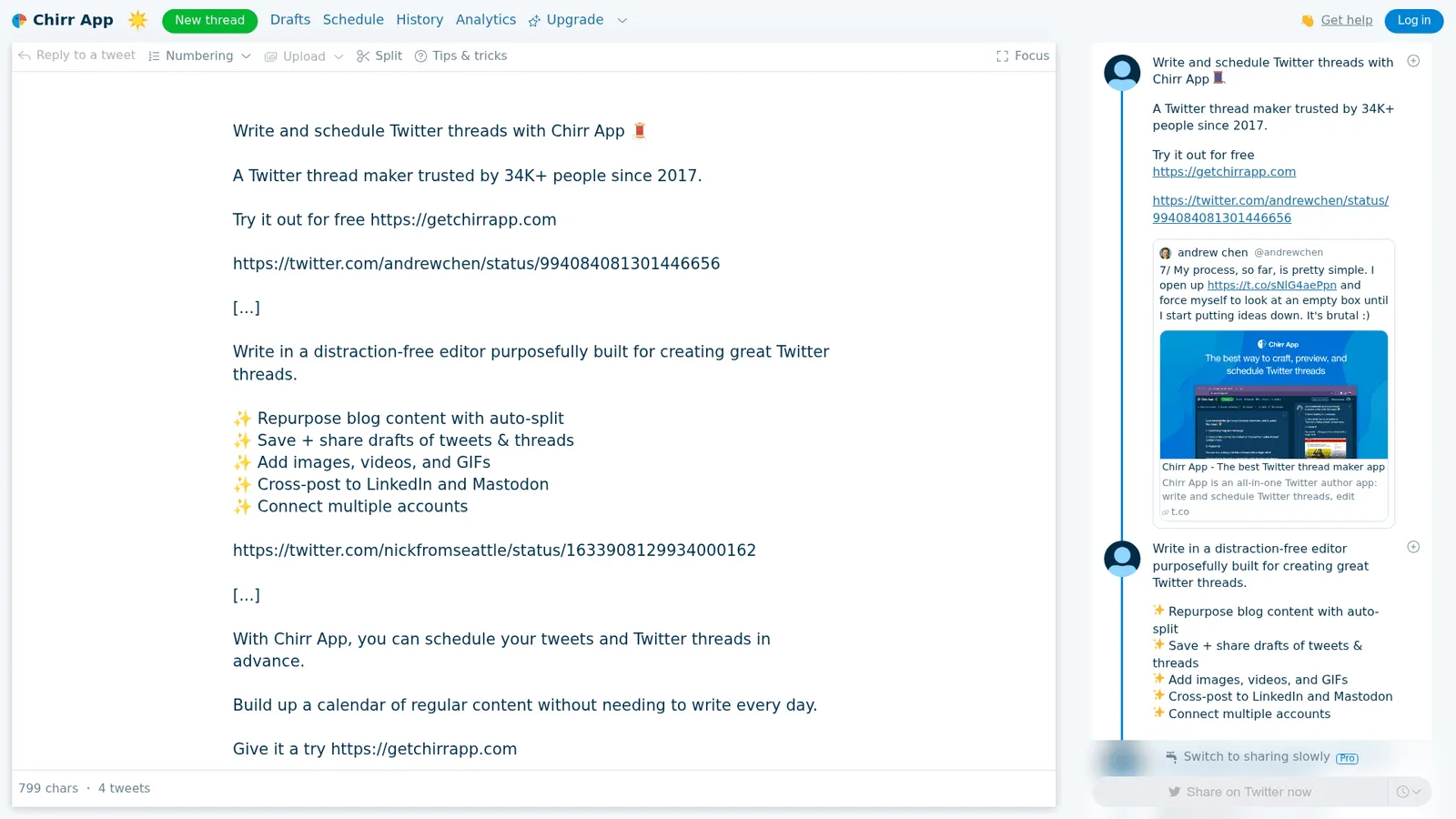The image size is (1456, 819).
Task: Click the Chirr App logo icon
Action: [x=19, y=20]
